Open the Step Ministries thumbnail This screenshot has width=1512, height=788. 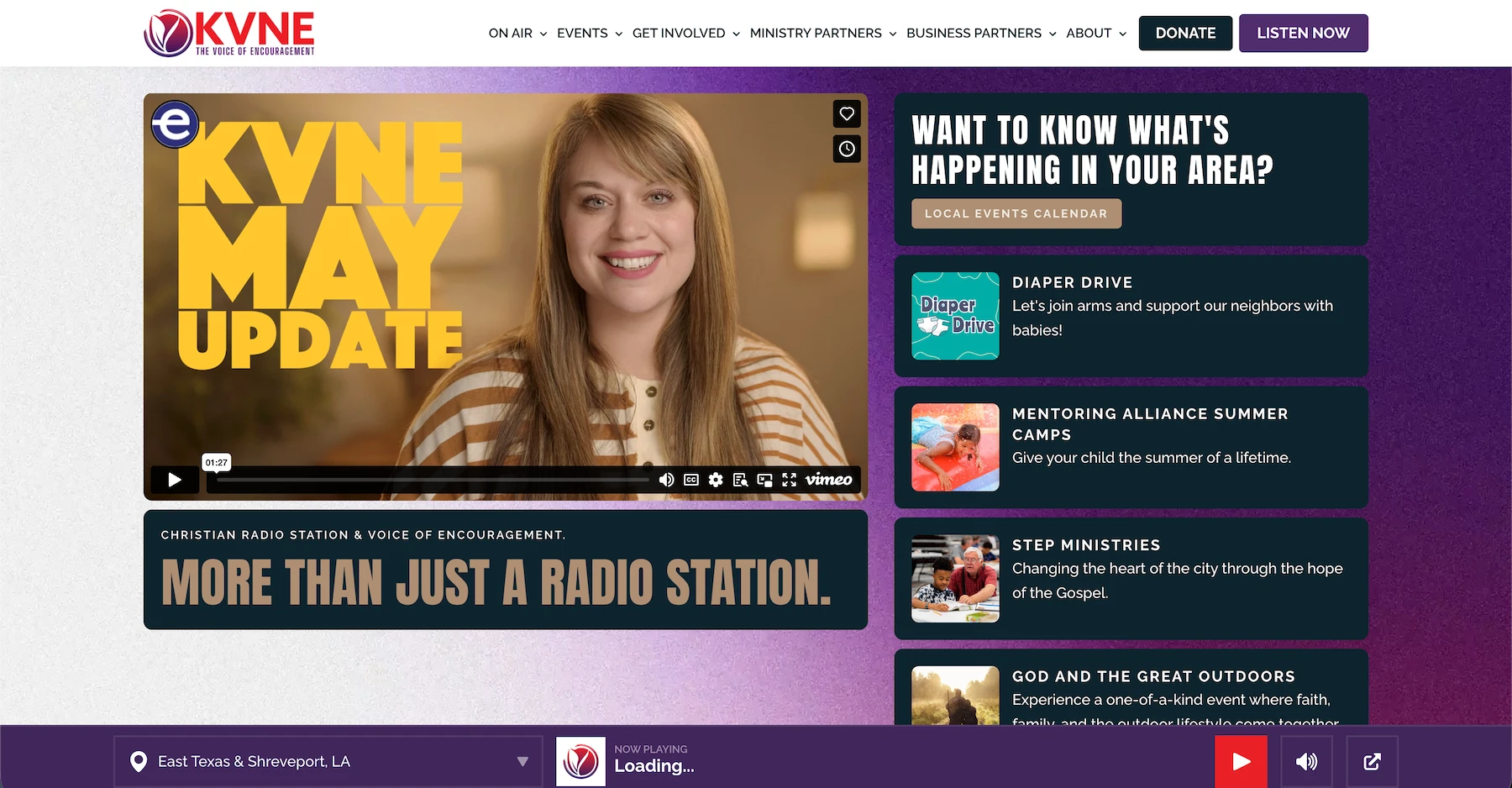click(955, 579)
